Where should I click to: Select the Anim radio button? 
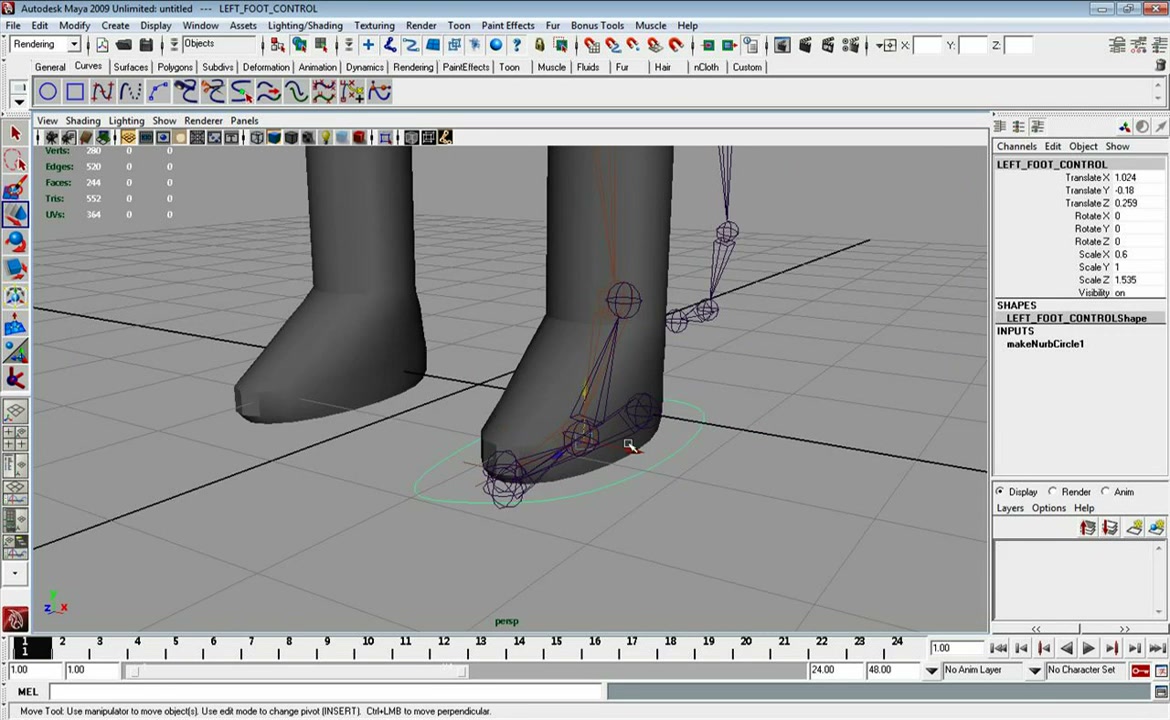point(1105,491)
